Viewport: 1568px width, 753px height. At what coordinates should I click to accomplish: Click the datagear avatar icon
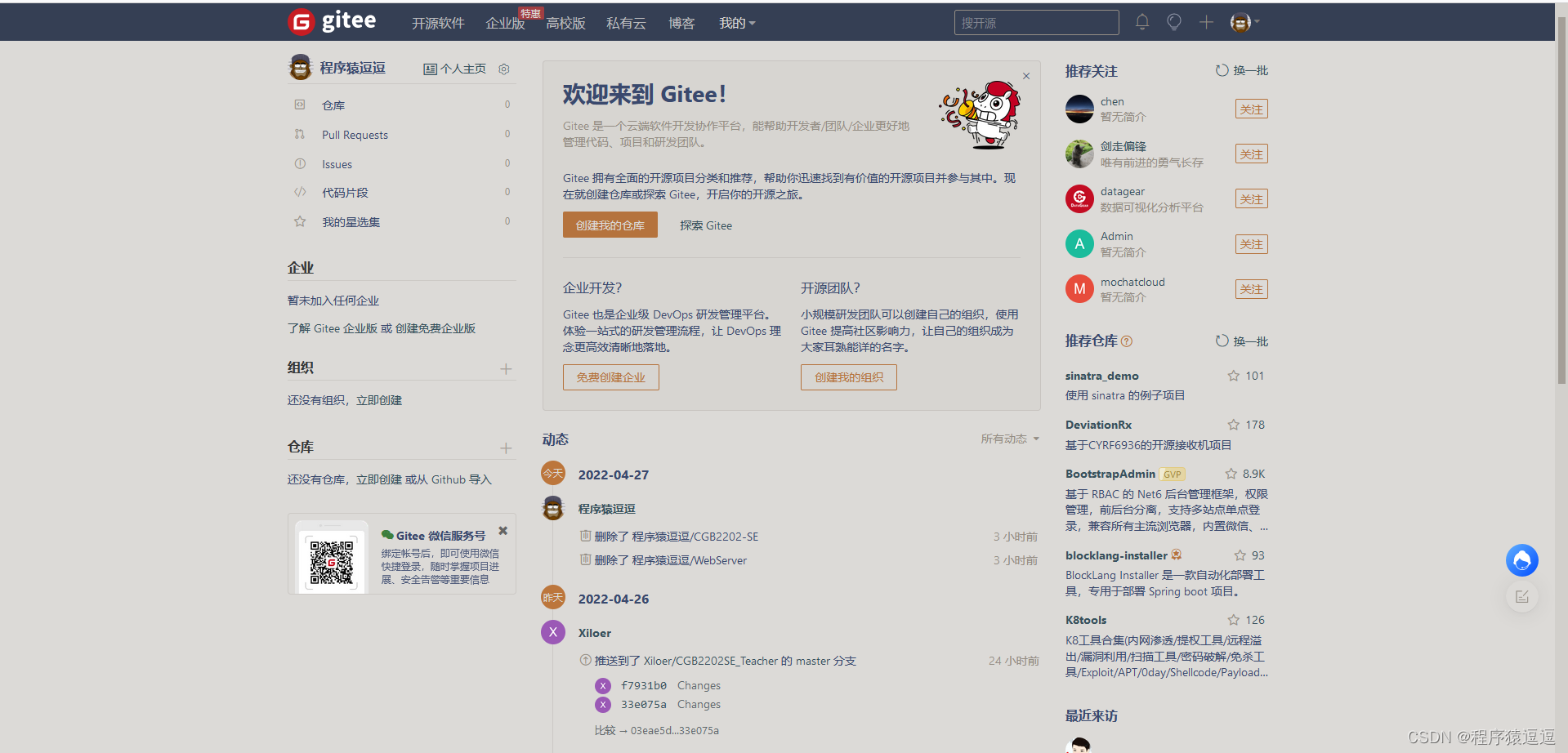[x=1079, y=198]
